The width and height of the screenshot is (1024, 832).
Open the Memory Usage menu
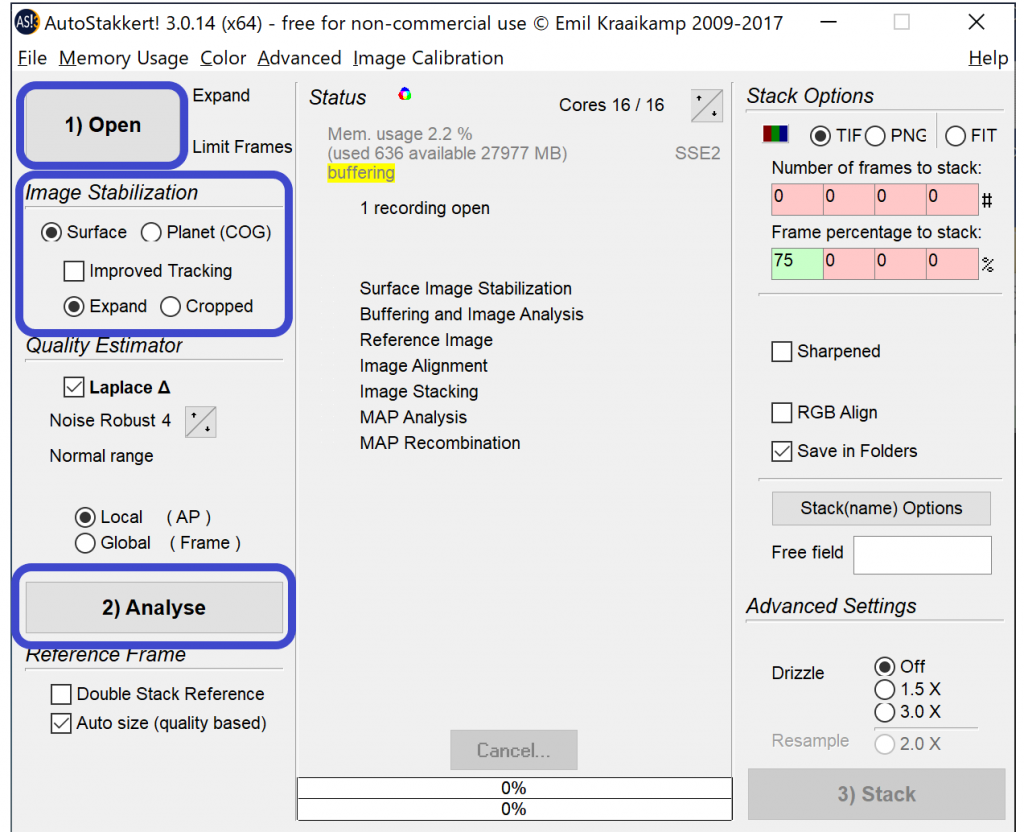(x=123, y=58)
